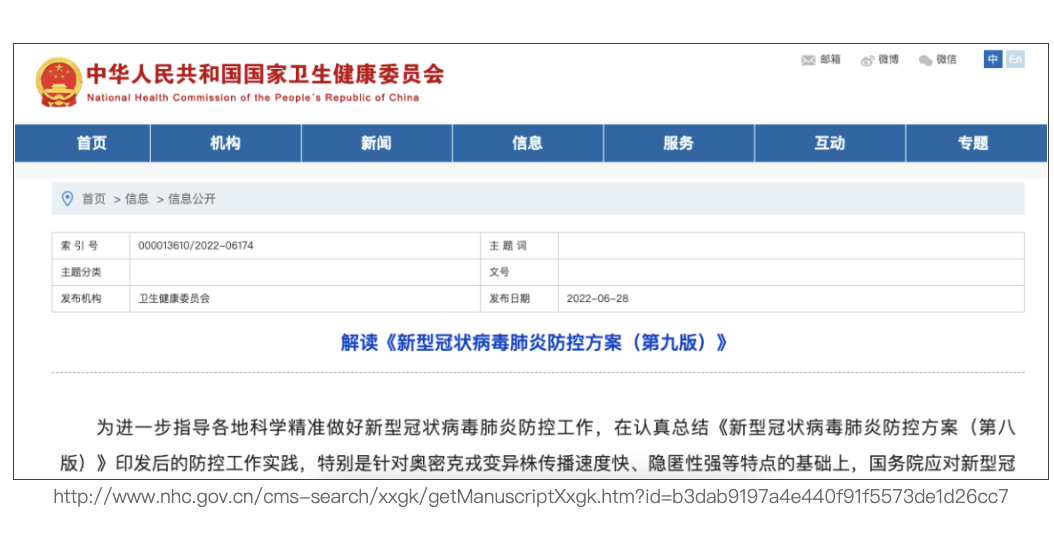Viewport: 1054px width, 560px height.
Task: Click the English title National Health Commission
Action: click(253, 98)
